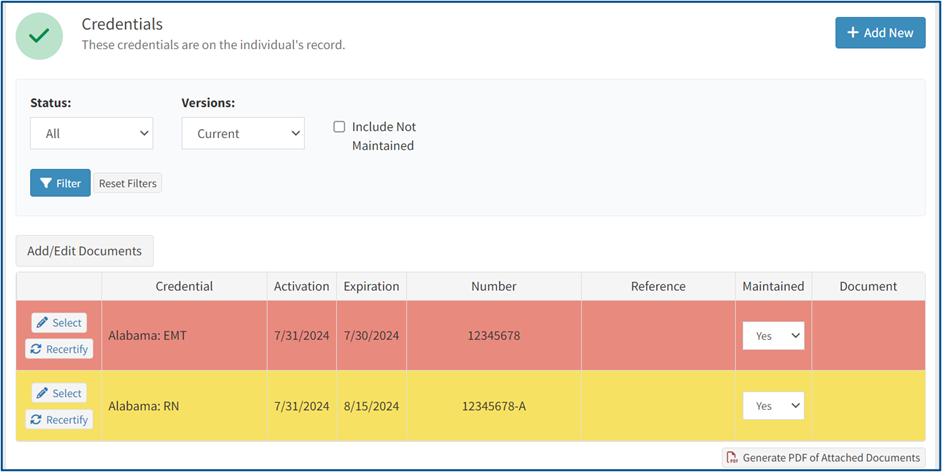942x472 pixels.
Task: Click the Generate PDF of Attached Documents button
Action: pyautogui.click(x=824, y=458)
